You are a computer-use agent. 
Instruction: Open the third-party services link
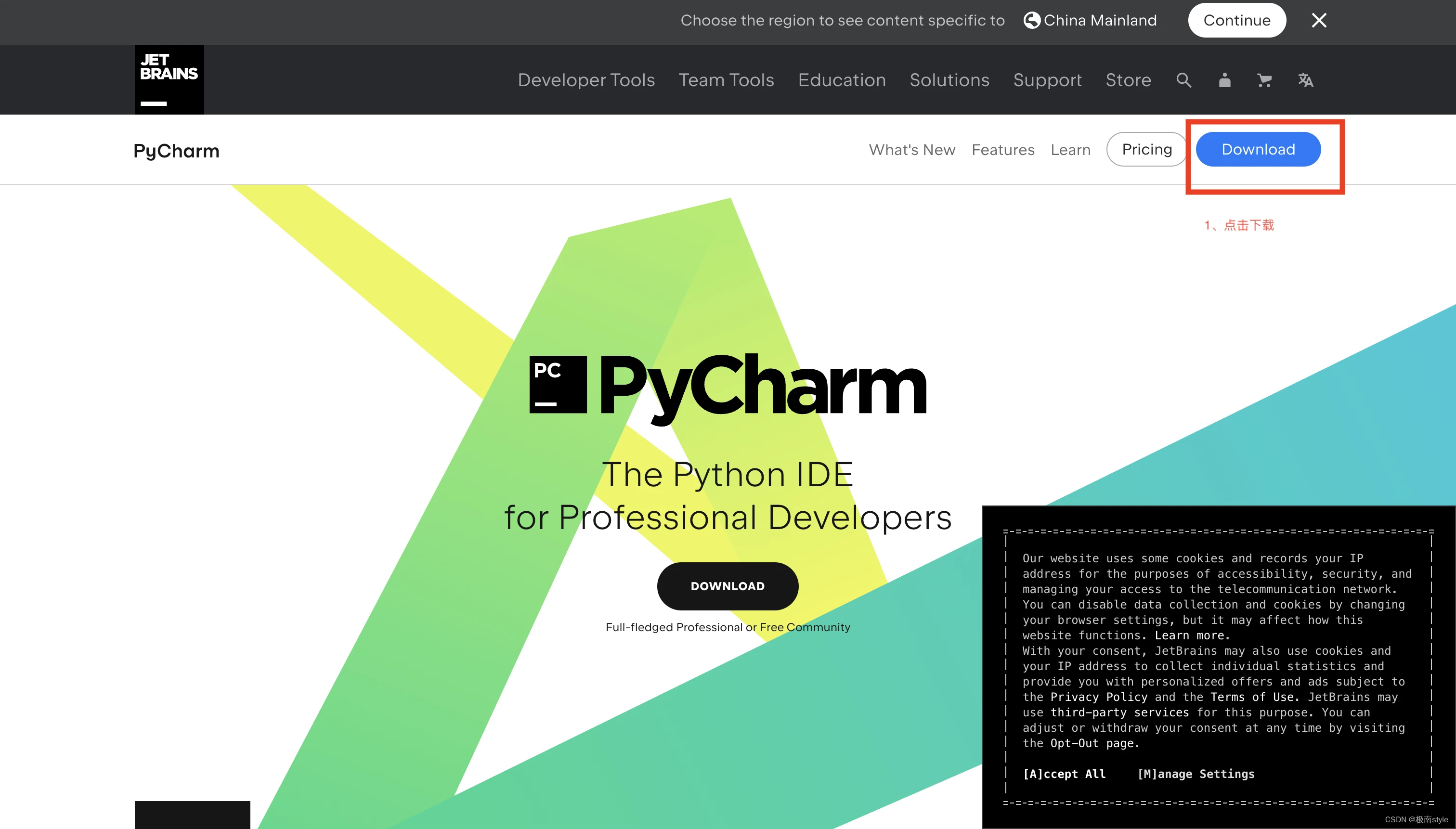pos(1119,712)
